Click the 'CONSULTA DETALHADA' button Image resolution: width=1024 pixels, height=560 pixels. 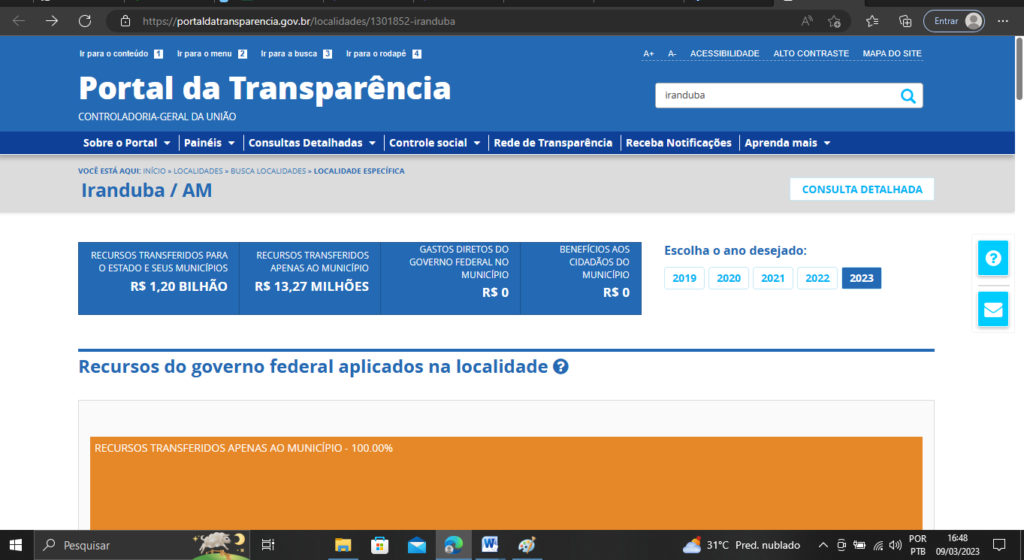pyautogui.click(x=861, y=189)
